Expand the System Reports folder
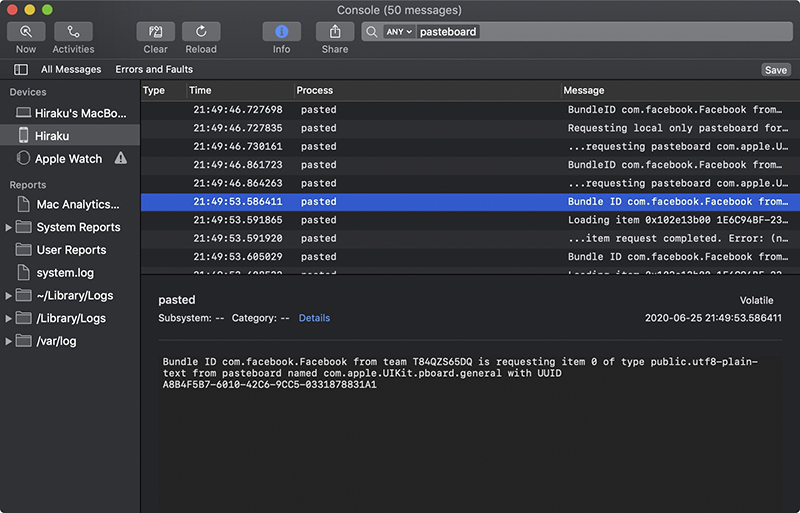This screenshot has height=513, width=800. point(8,227)
